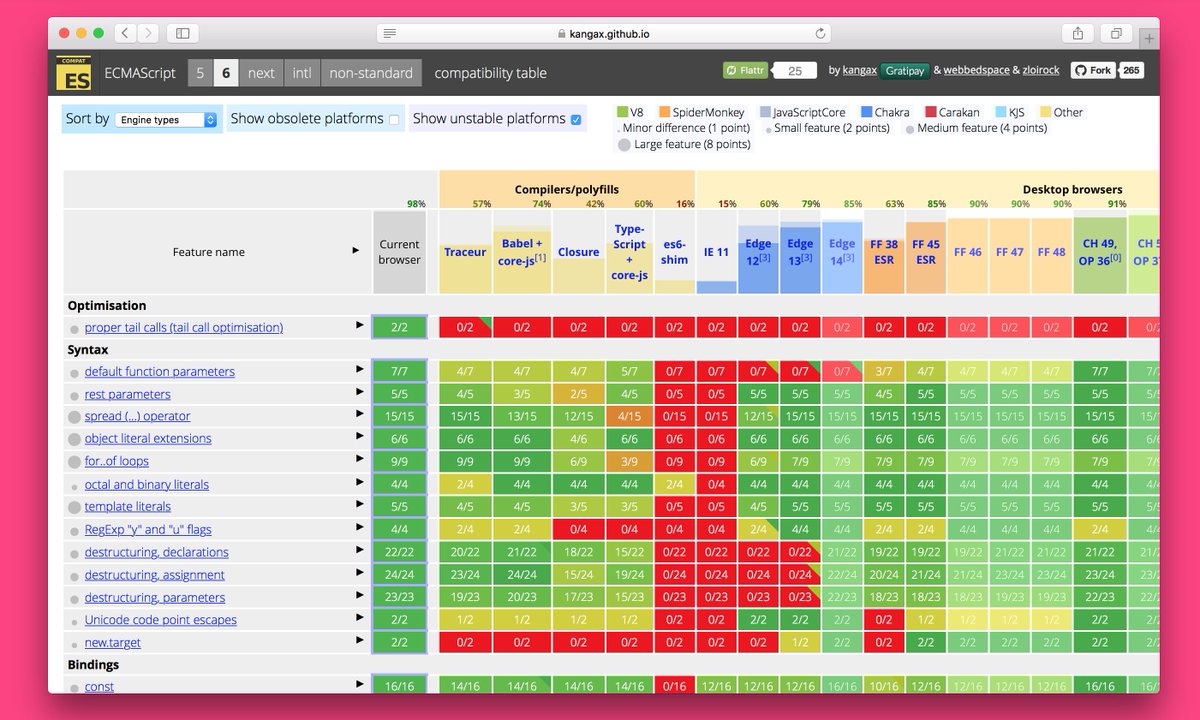The image size is (1200, 720).
Task: Toggle 'Show obsolete platforms' checkbox
Action: tap(394, 119)
